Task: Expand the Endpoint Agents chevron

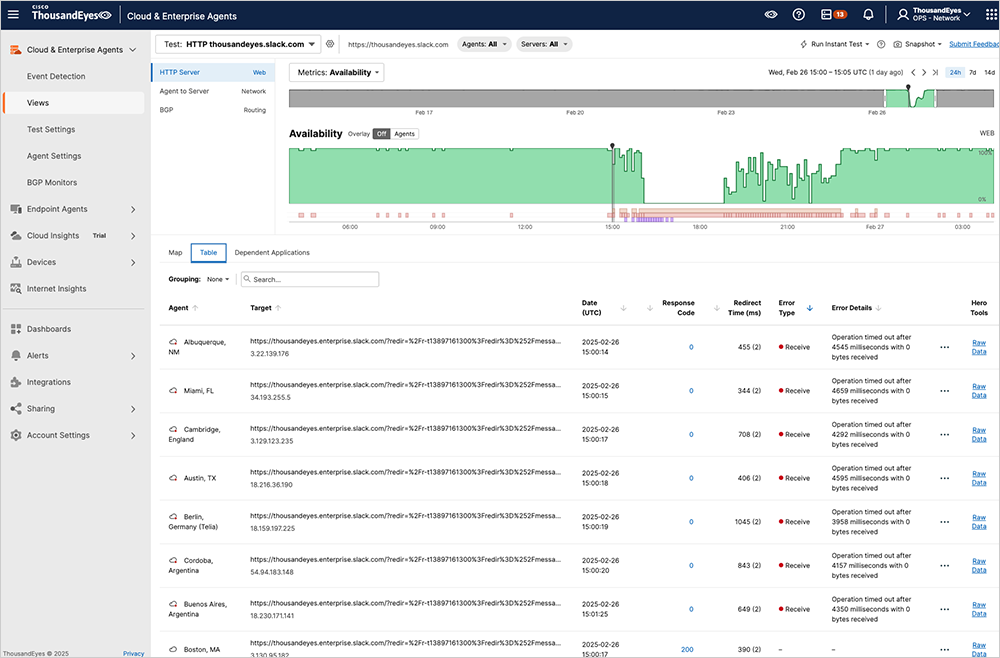Action: coord(133,209)
